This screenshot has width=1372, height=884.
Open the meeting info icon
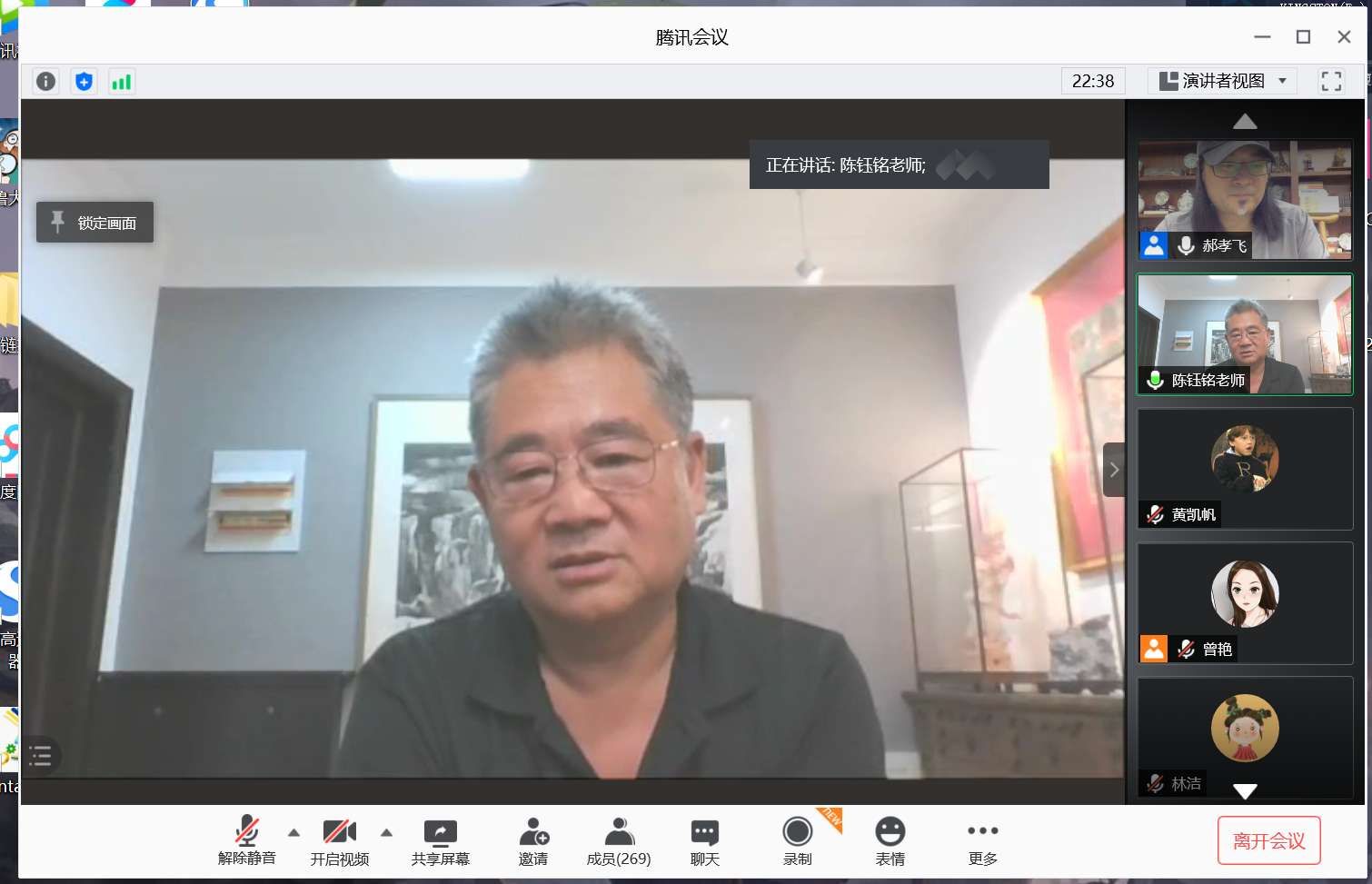(45, 82)
